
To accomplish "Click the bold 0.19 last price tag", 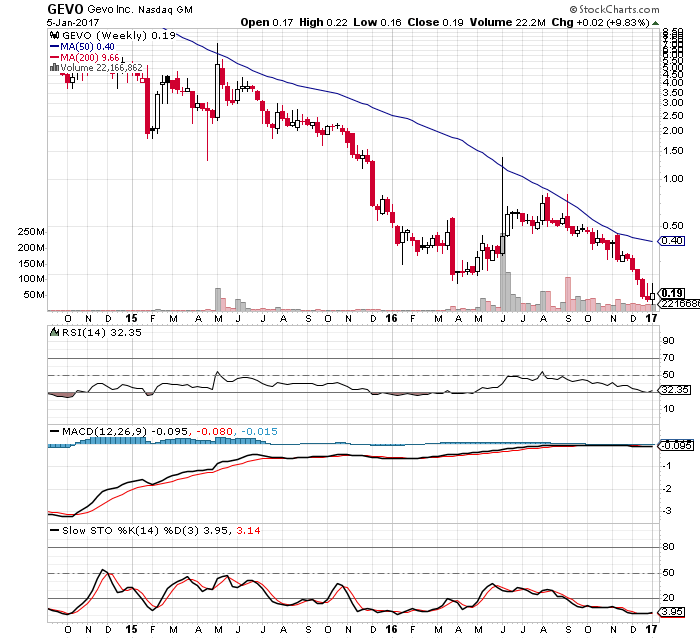I will pyautogui.click(x=671, y=293).
